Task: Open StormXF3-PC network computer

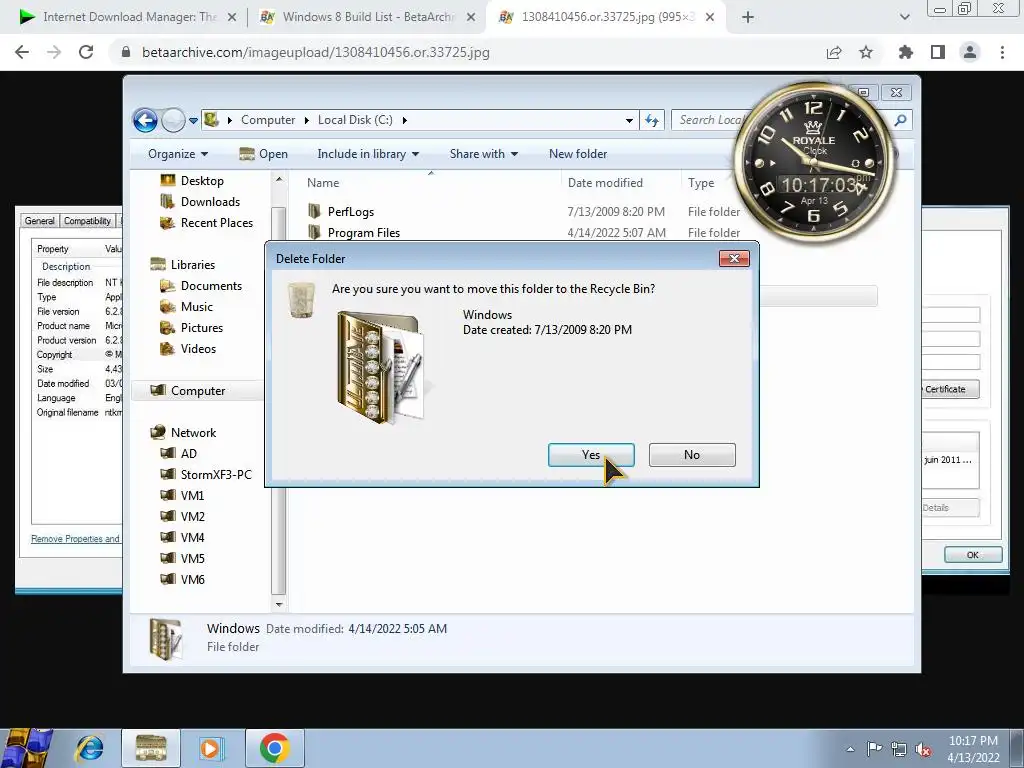Action: coord(216,475)
